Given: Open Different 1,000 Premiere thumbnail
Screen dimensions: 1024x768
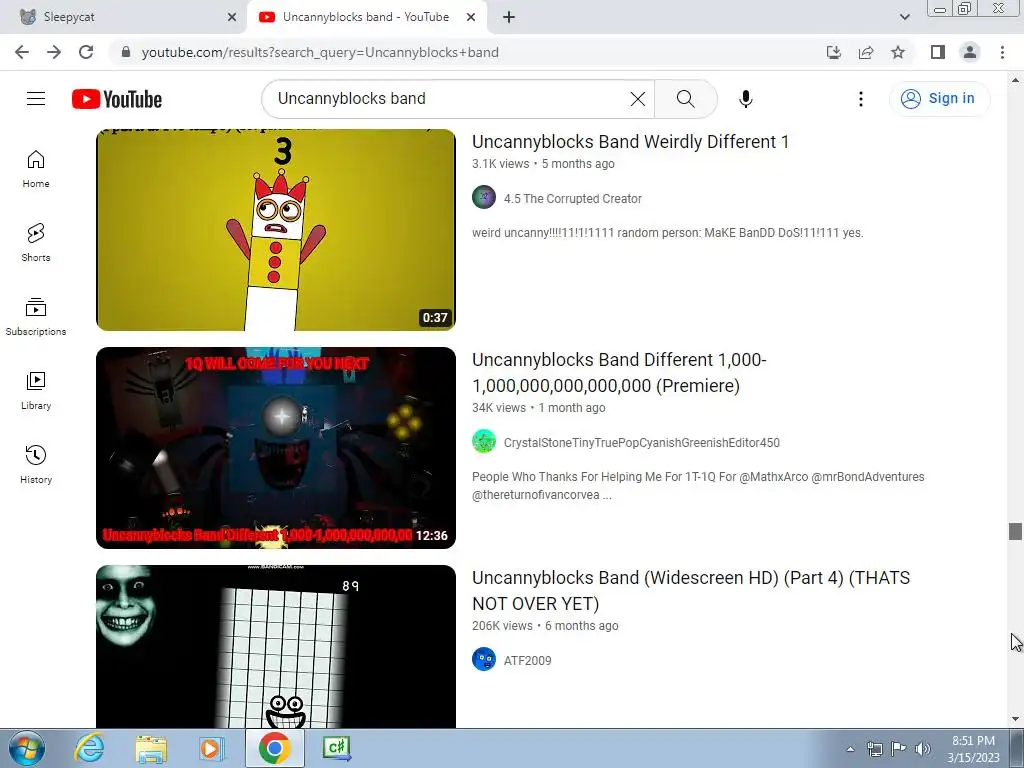Looking at the screenshot, I should (276, 447).
